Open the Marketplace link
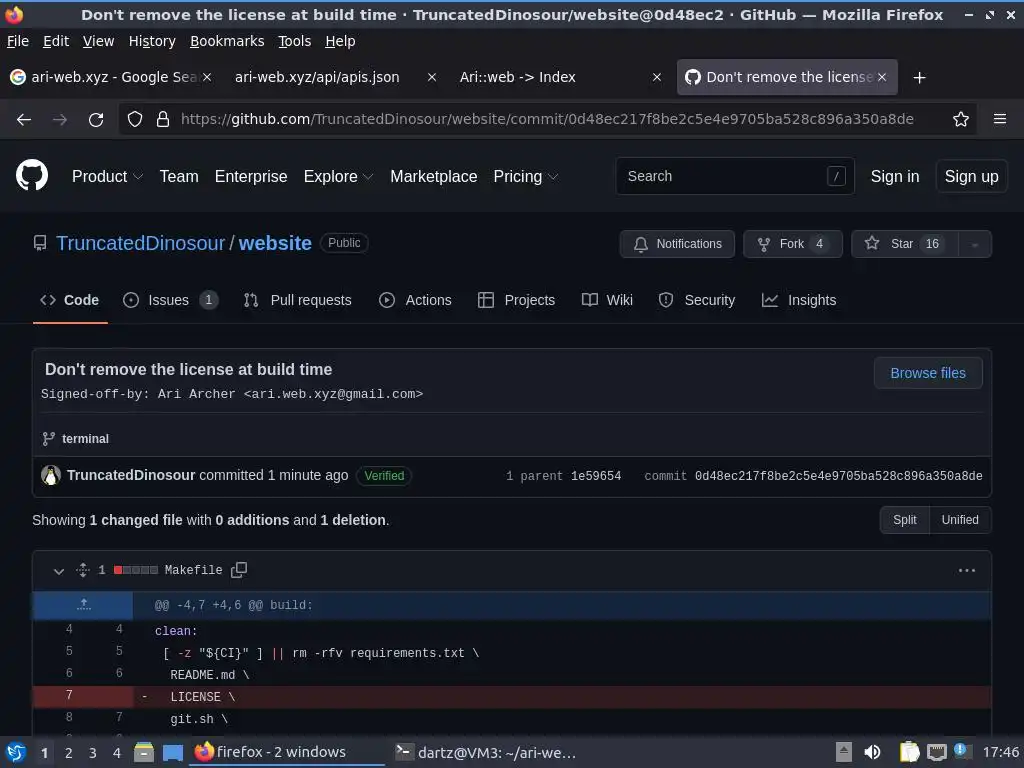1024x768 pixels. click(x=434, y=176)
